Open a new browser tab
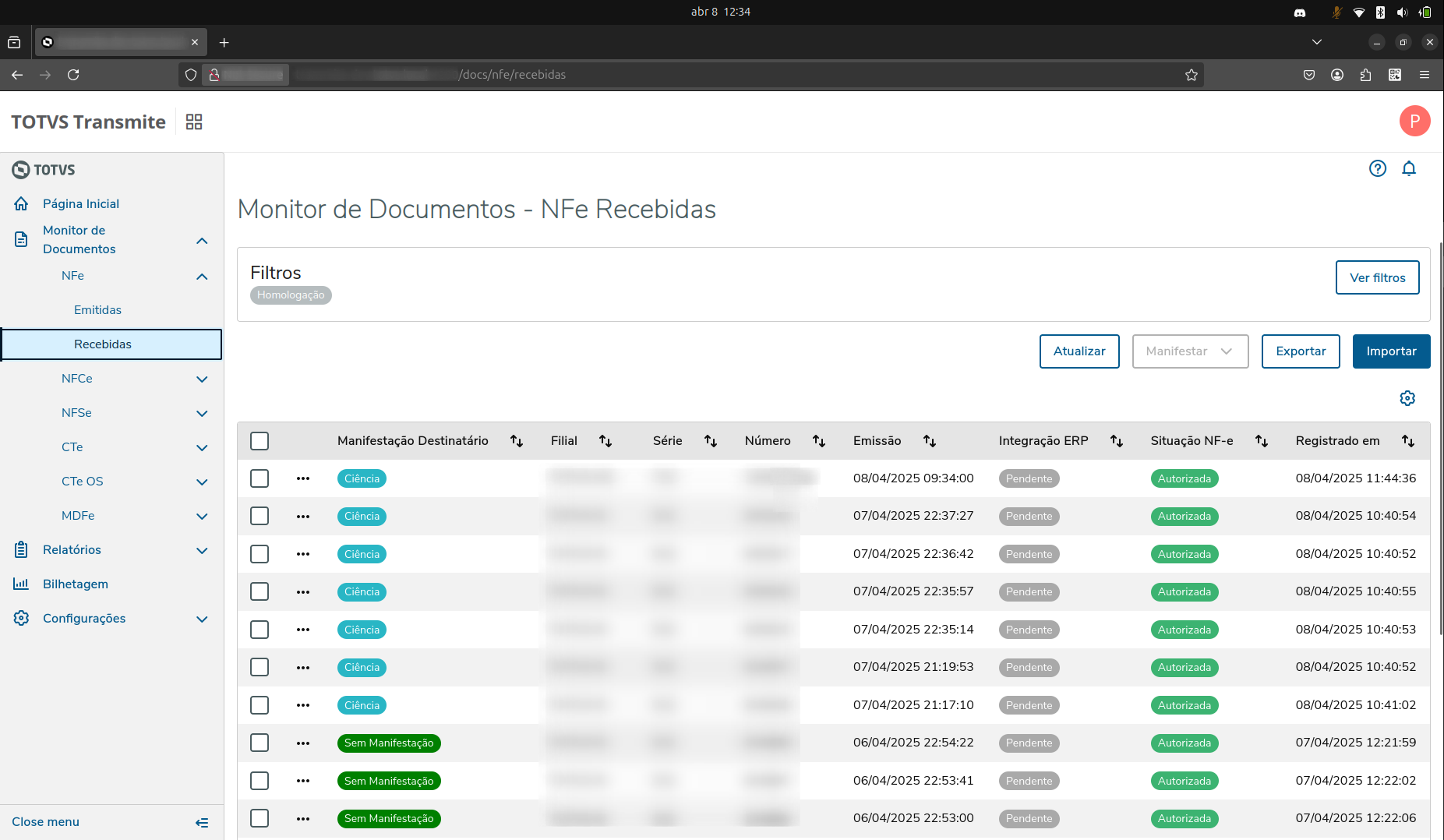Image resolution: width=1444 pixels, height=840 pixels. tap(224, 43)
